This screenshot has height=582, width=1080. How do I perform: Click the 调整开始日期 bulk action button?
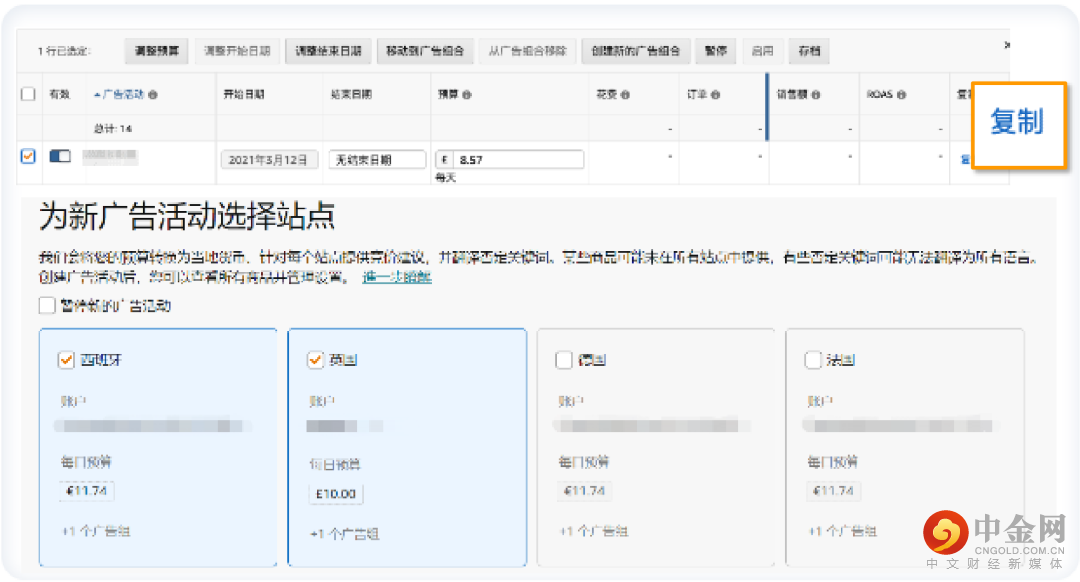[x=237, y=51]
